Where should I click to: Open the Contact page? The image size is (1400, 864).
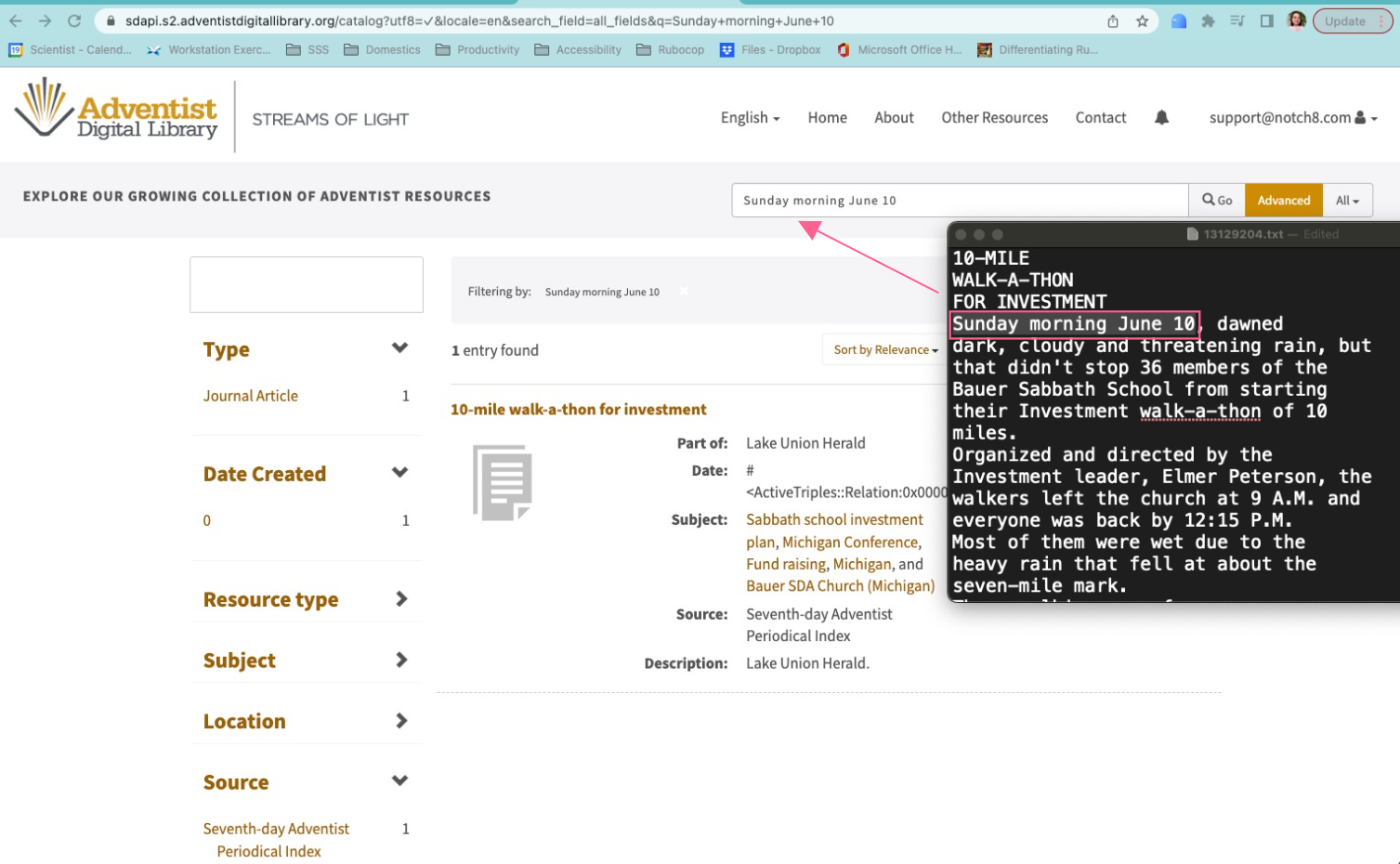pyautogui.click(x=1100, y=118)
